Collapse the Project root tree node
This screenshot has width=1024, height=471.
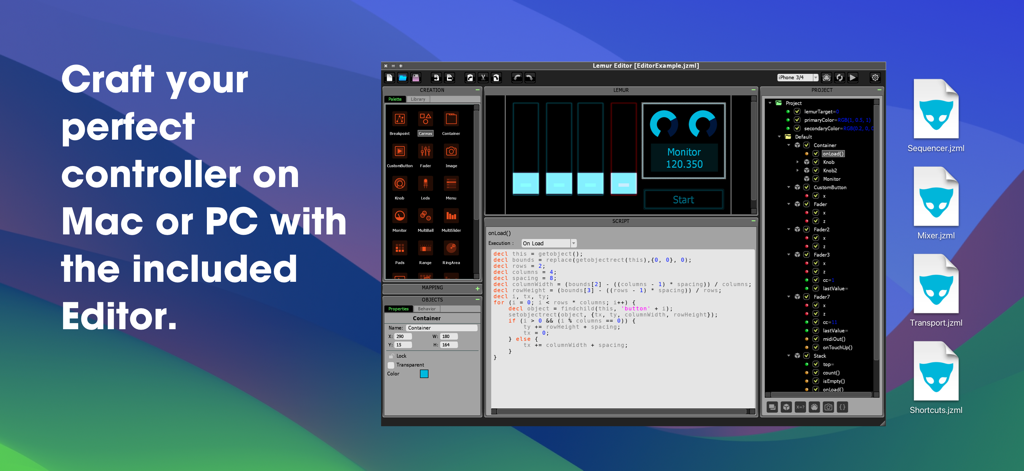click(770, 103)
